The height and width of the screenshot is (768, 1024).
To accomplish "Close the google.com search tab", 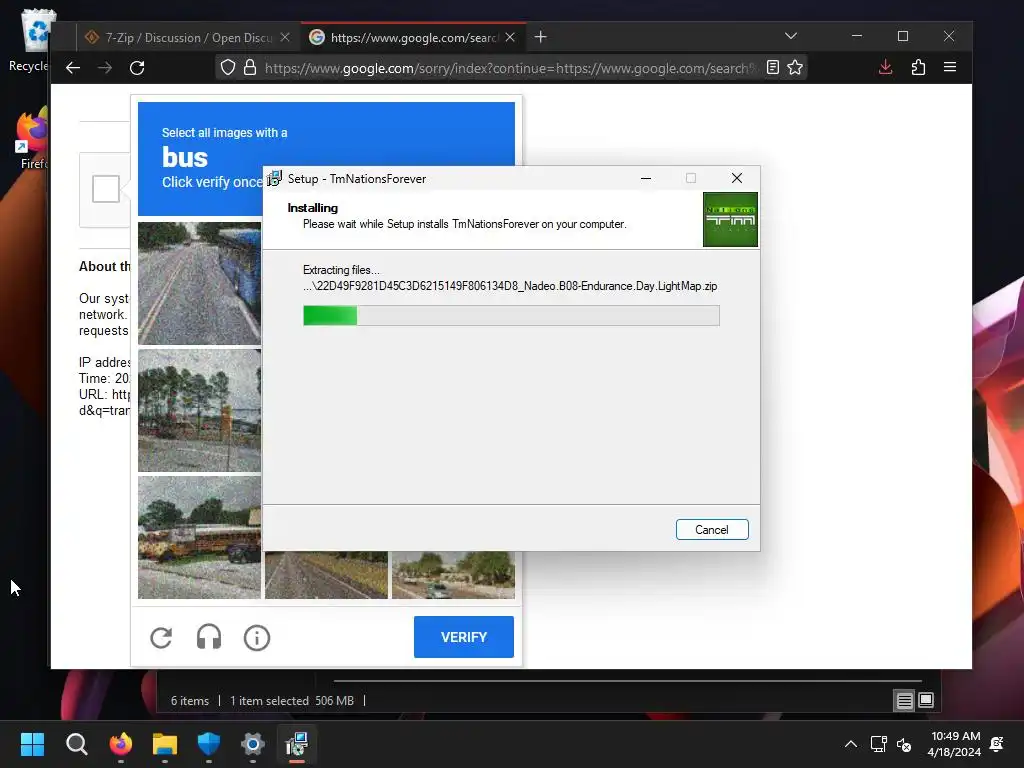I will 510,37.
